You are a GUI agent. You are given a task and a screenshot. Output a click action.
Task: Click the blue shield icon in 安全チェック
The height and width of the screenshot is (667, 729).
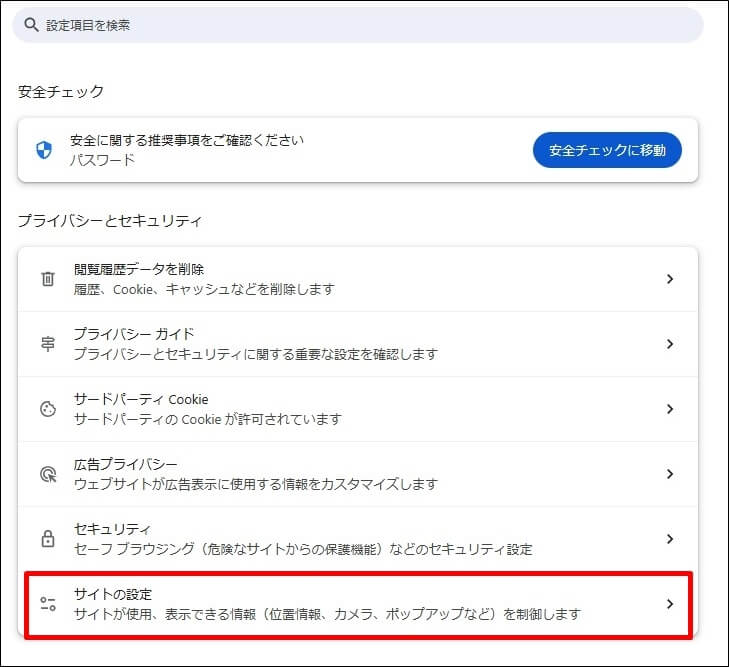(x=44, y=150)
